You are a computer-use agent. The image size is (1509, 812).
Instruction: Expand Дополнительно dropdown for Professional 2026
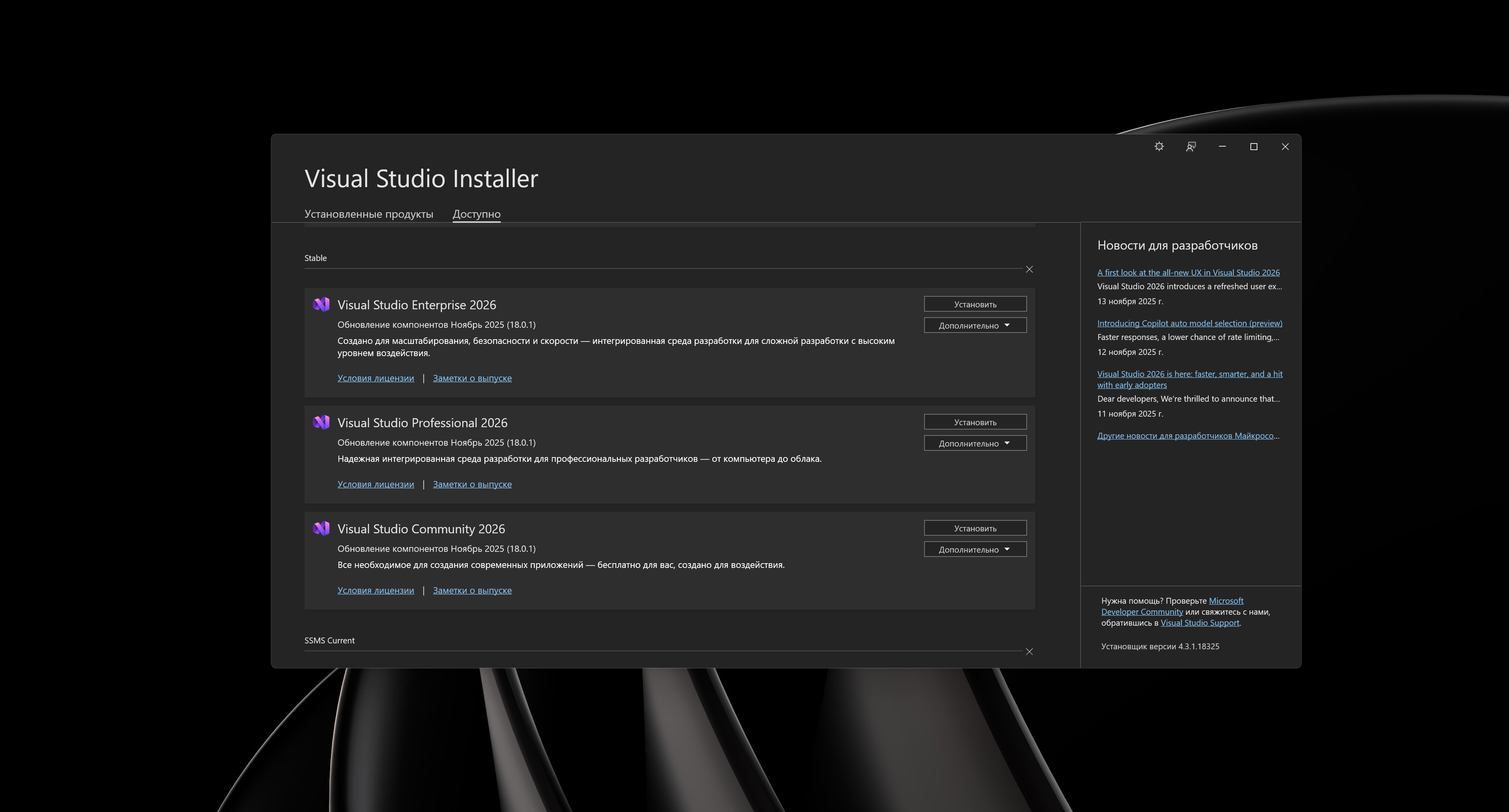click(x=975, y=443)
